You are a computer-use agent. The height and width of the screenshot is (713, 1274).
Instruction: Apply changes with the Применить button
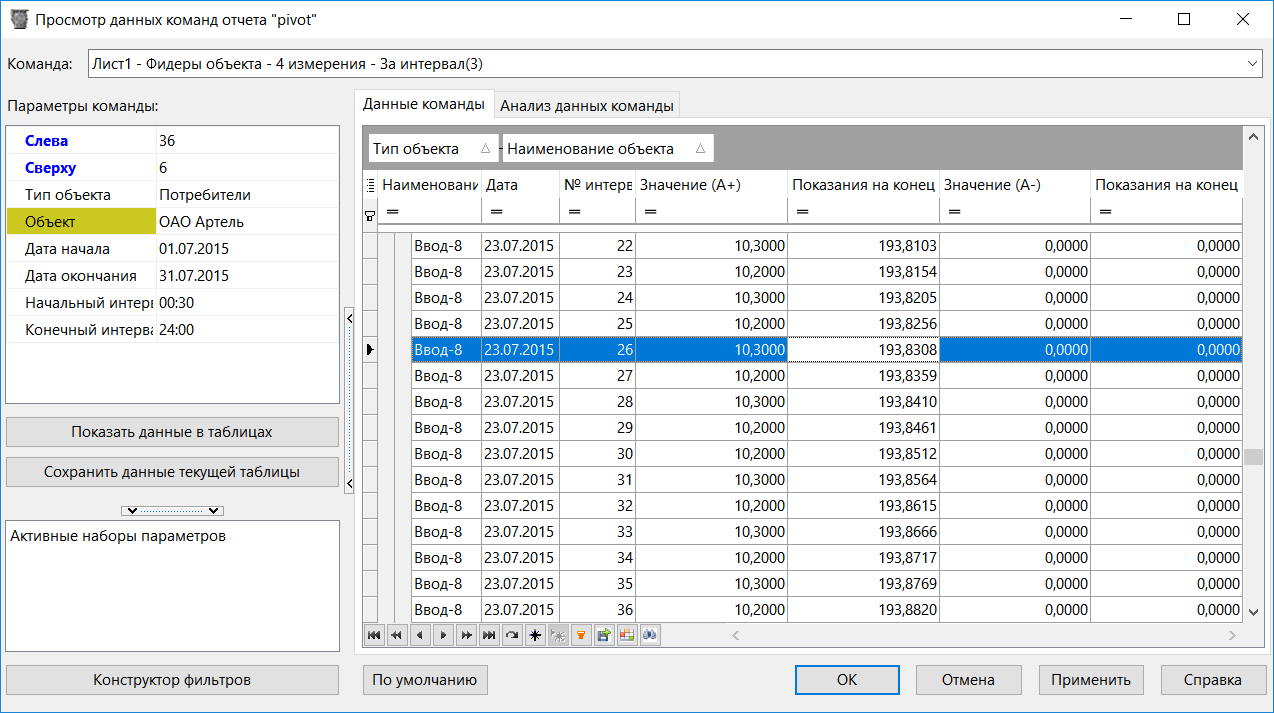(x=1091, y=679)
